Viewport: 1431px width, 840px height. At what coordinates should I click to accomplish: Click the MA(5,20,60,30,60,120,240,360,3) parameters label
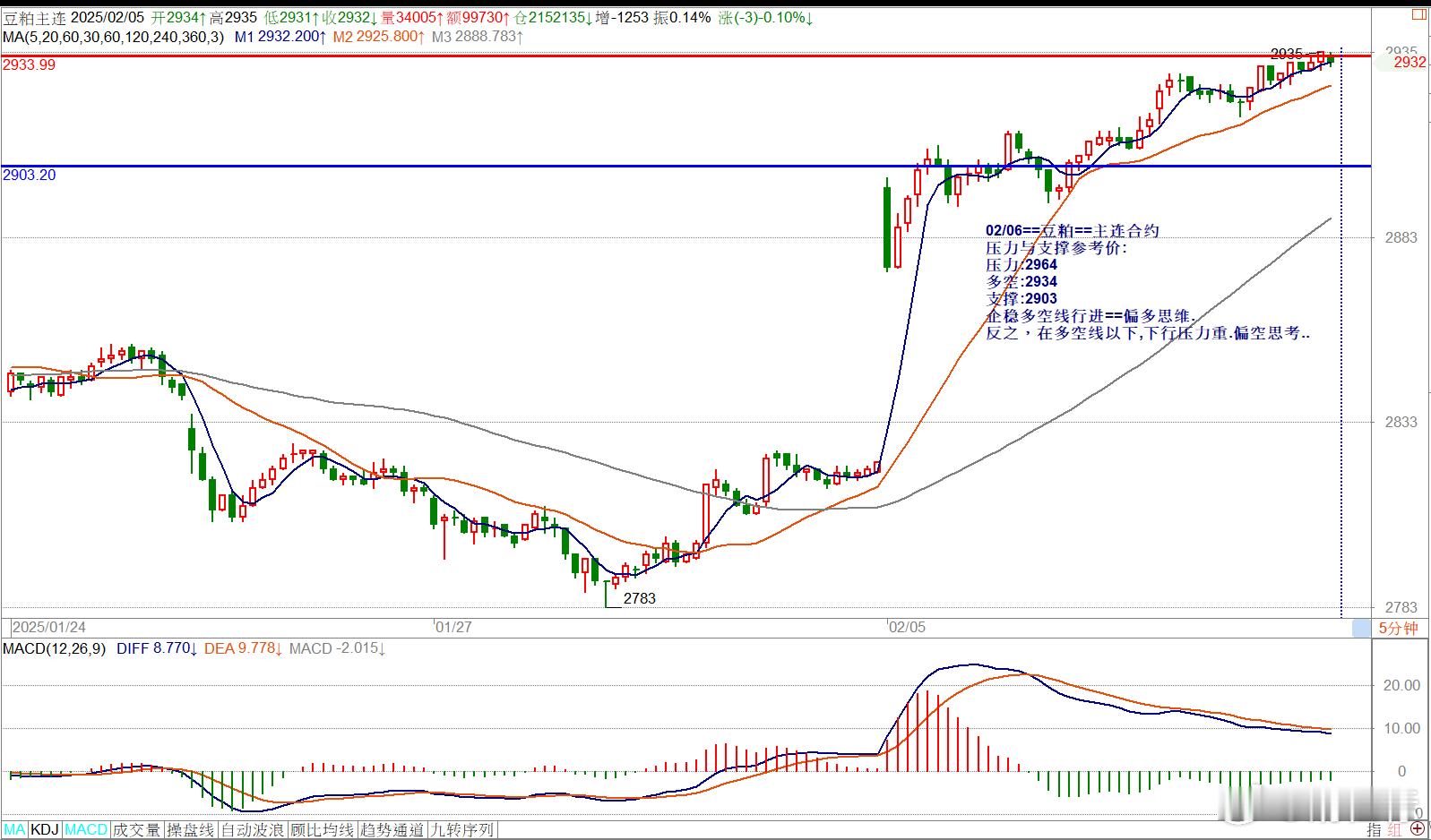coord(114,37)
